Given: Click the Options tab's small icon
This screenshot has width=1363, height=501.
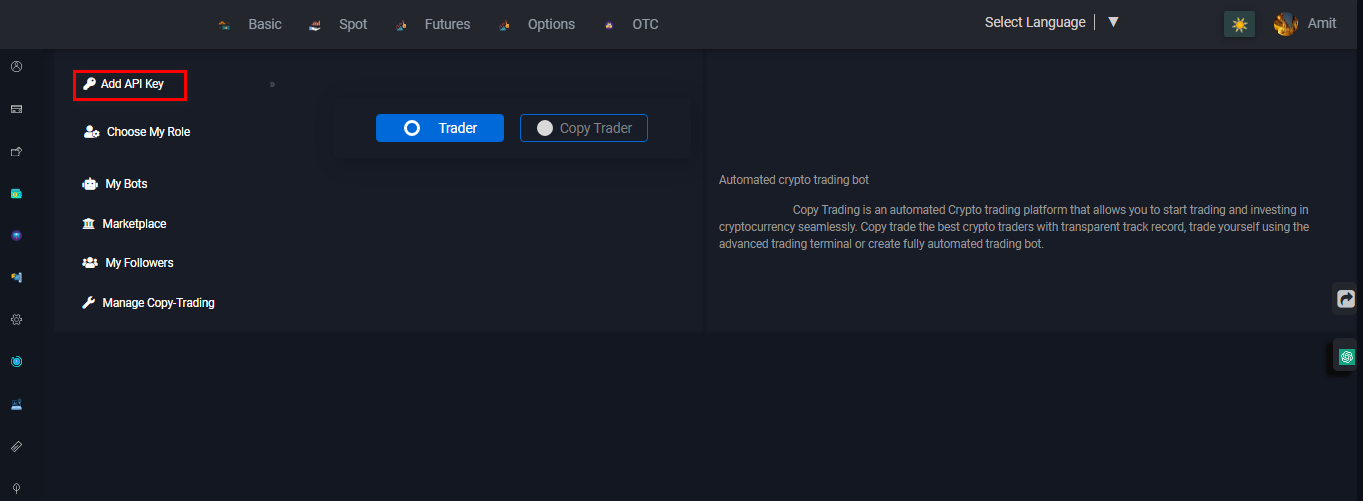Looking at the screenshot, I should tap(504, 25).
